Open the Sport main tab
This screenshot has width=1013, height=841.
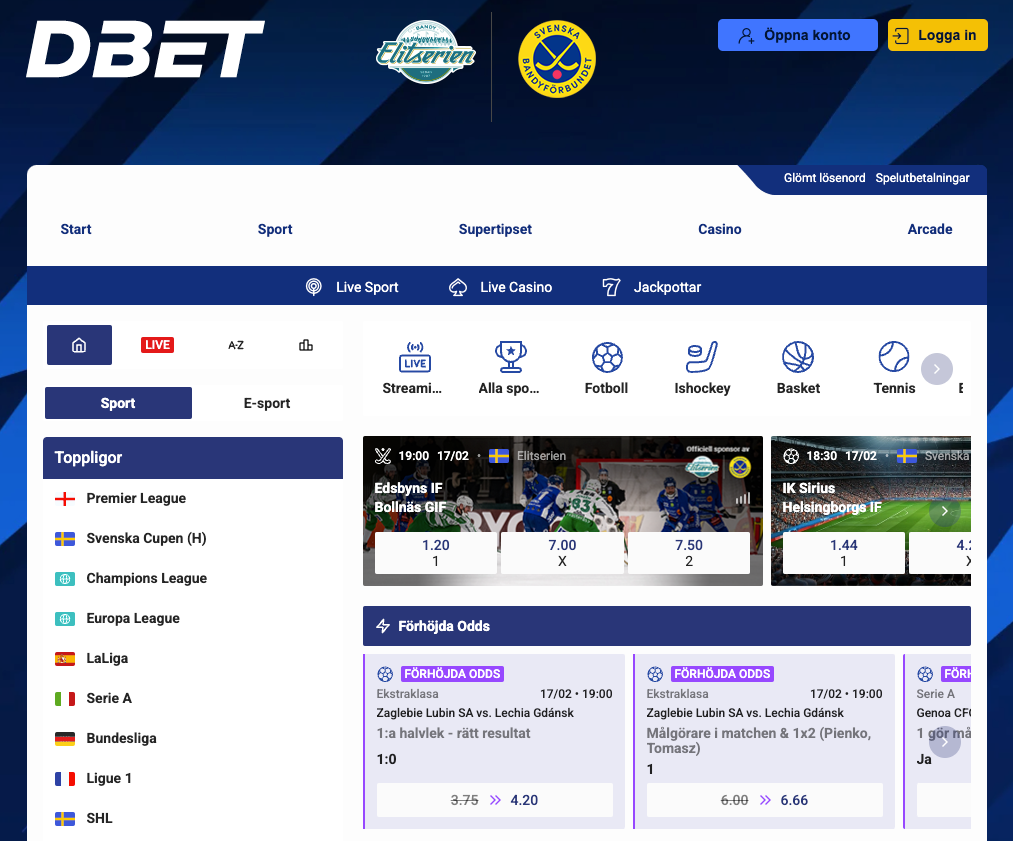click(275, 229)
